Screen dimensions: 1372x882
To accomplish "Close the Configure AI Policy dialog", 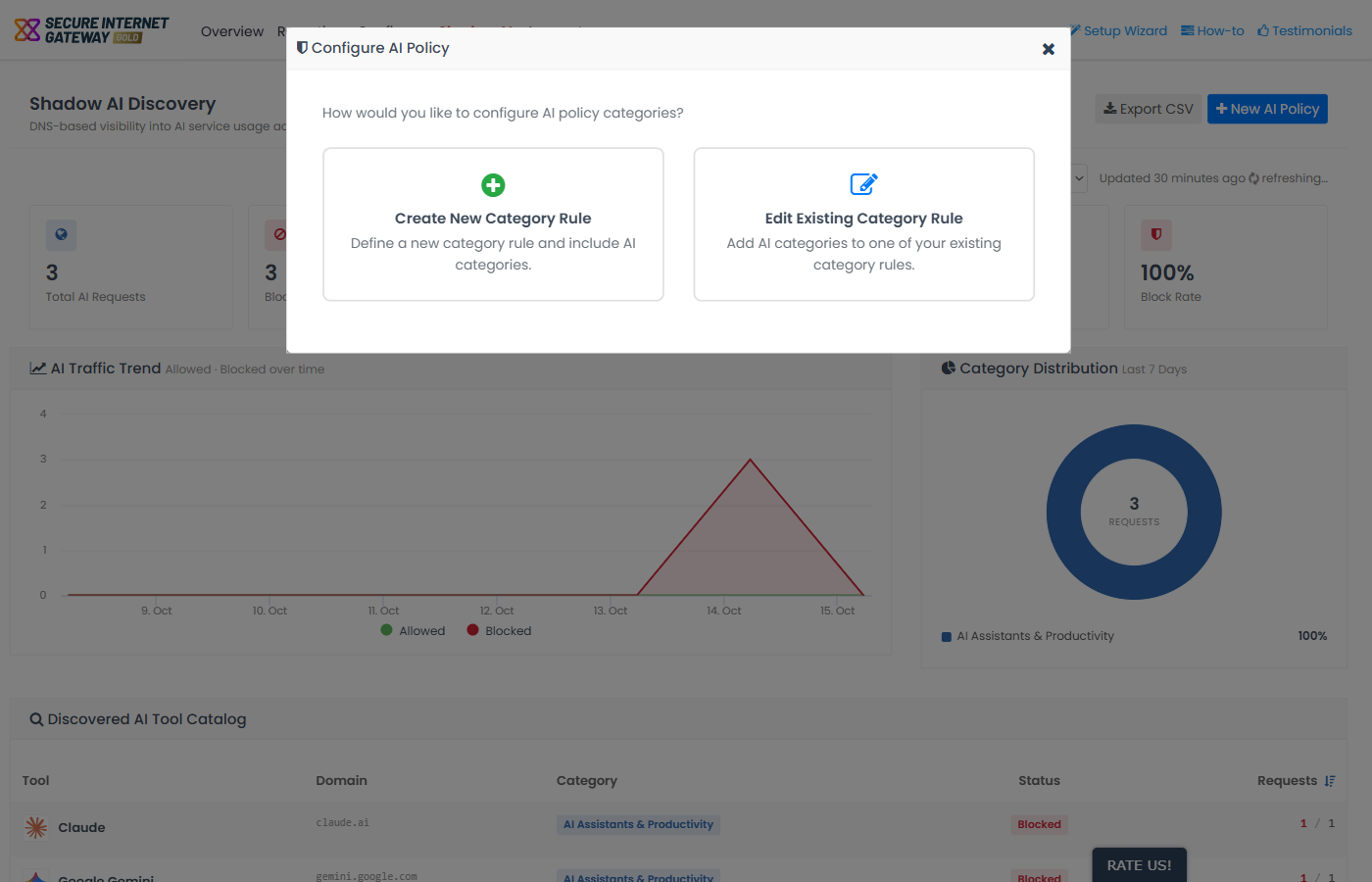I will coord(1049,49).
